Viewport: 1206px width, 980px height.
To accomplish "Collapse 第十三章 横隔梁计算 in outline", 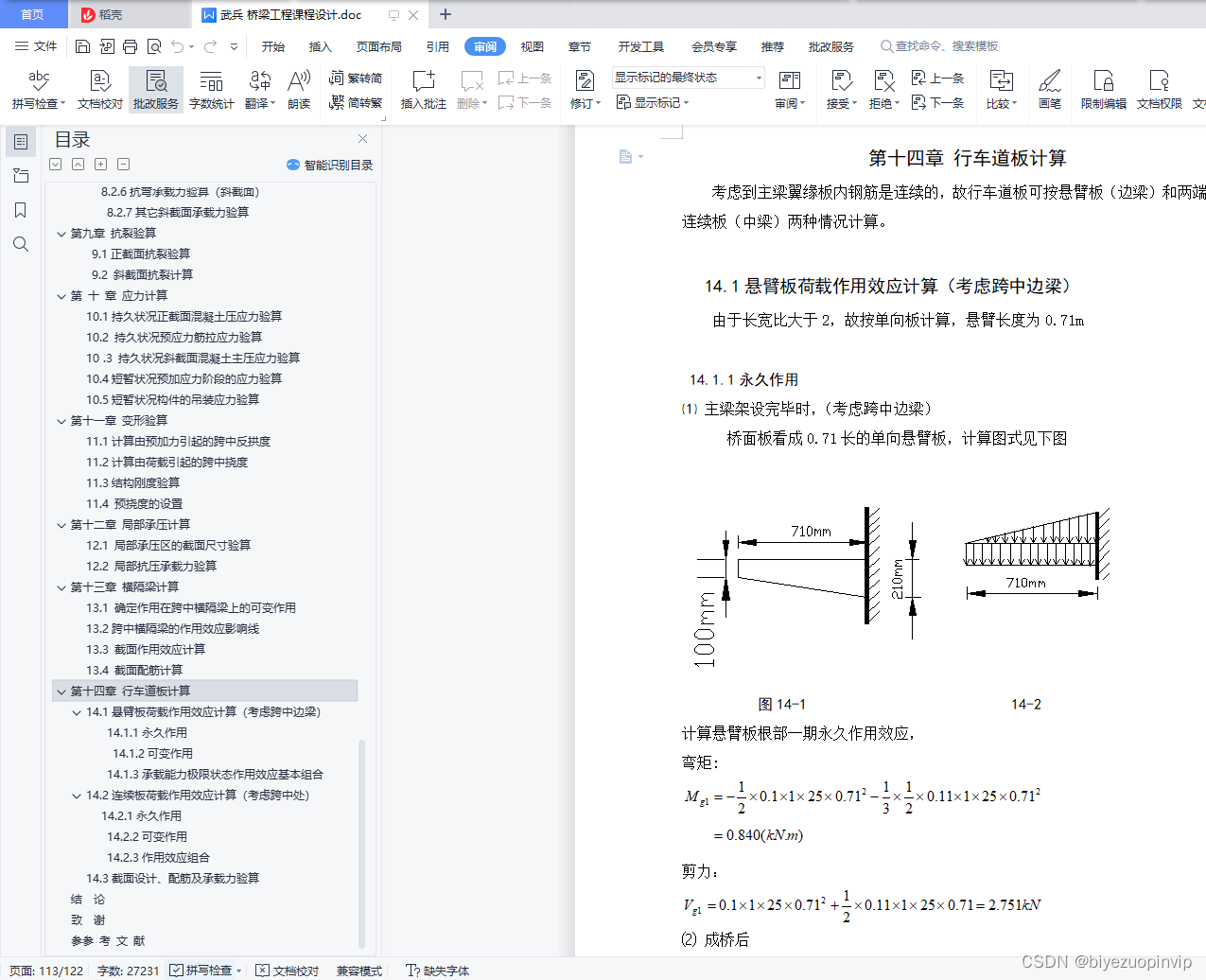I will pos(61,587).
